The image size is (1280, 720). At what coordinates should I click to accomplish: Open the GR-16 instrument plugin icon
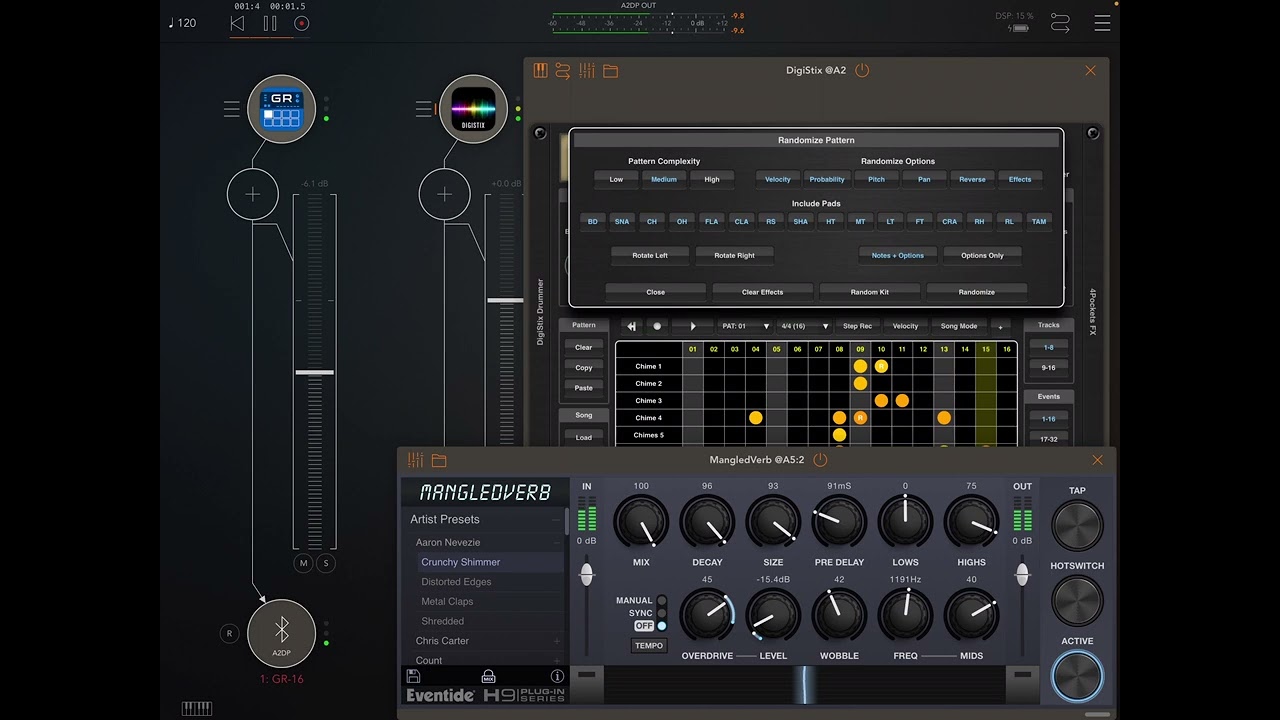point(282,110)
